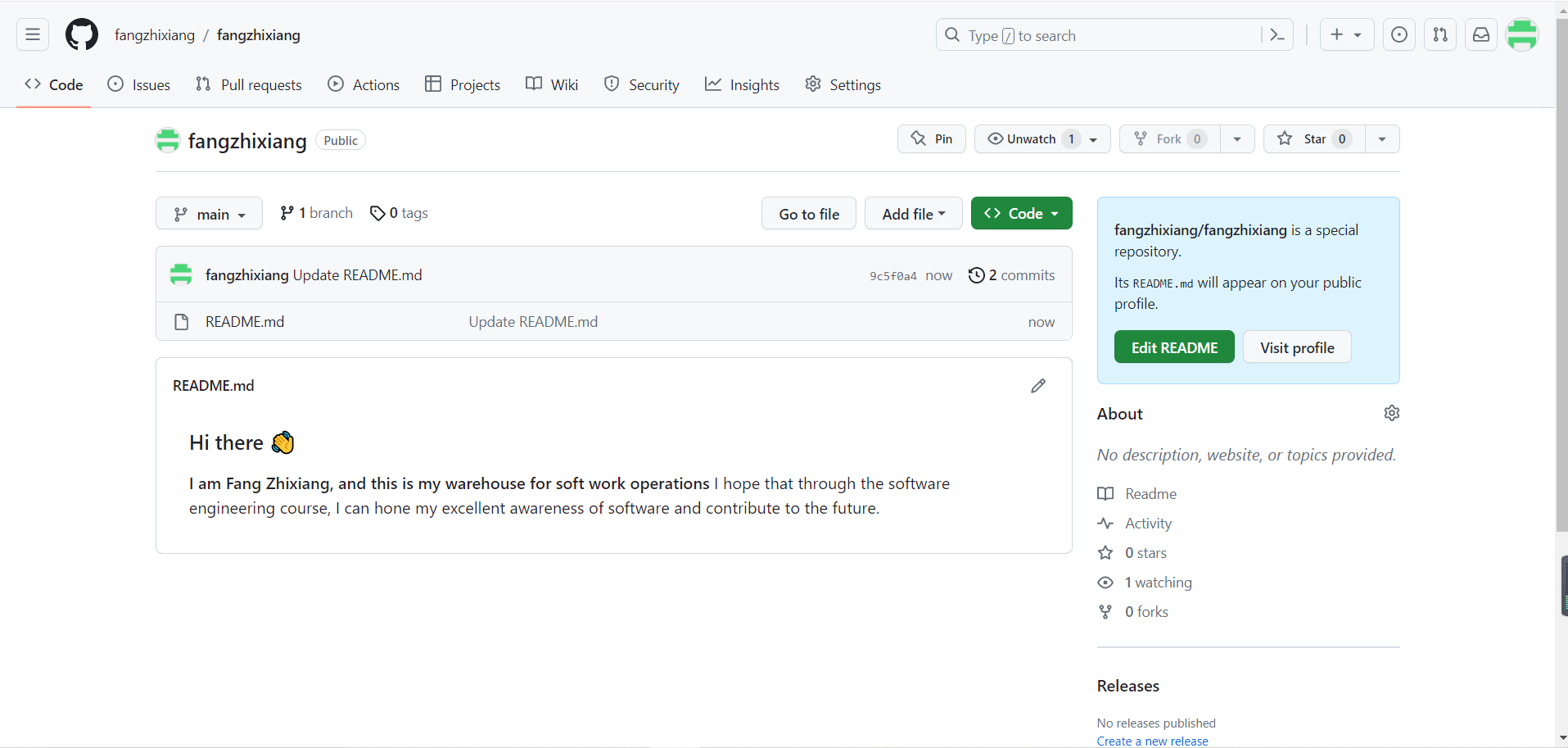Open the Wiki tab
This screenshot has height=748, width=1568.
(x=552, y=84)
